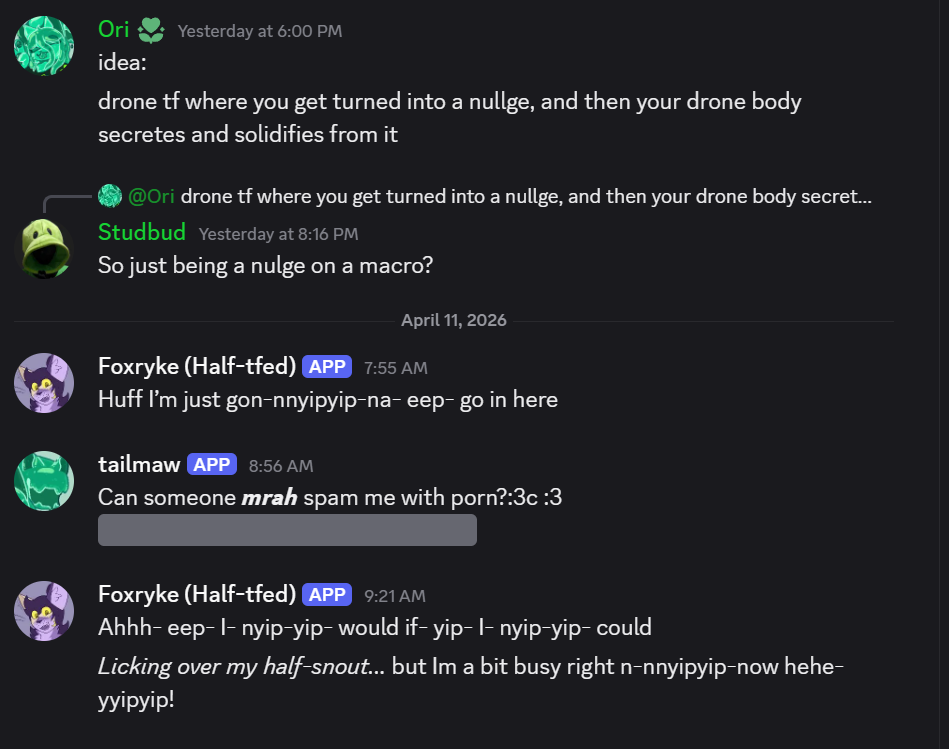Click the APP badge on the 7:55 AM message
Image resolution: width=949 pixels, height=749 pixels.
(327, 367)
